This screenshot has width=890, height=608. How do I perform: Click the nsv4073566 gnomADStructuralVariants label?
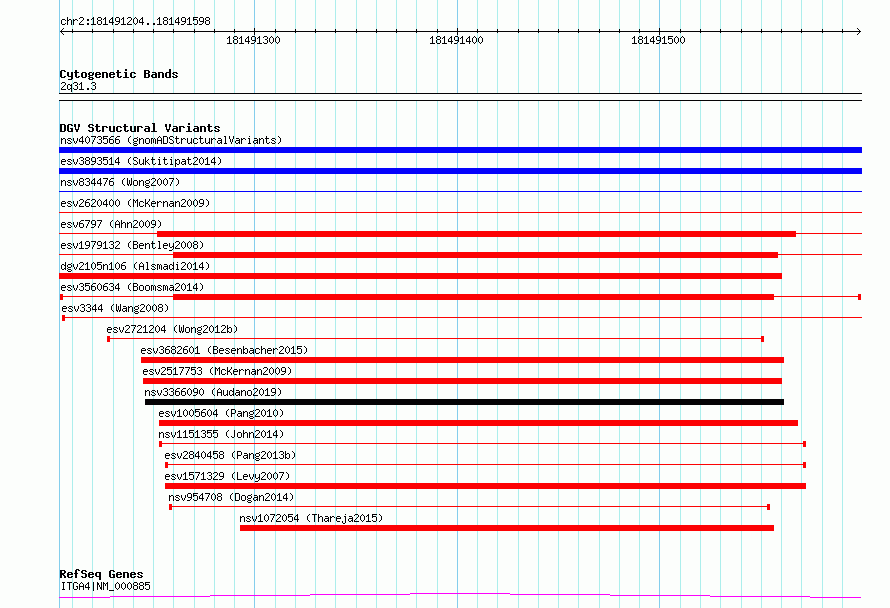171,140
